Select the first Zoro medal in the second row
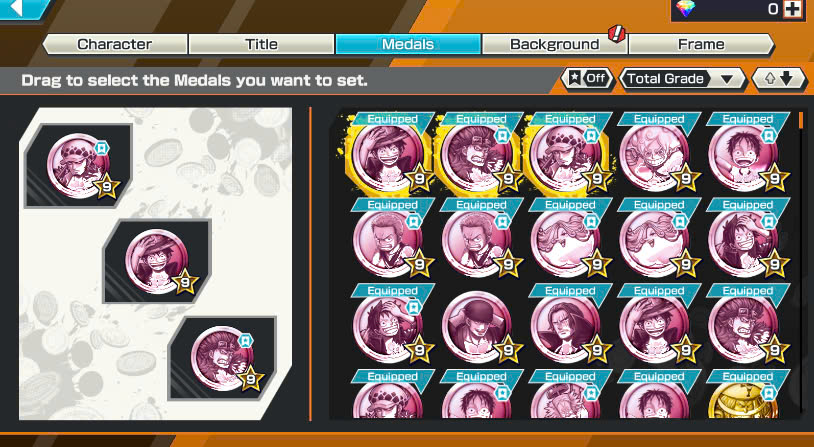Image resolution: width=814 pixels, height=447 pixels. 389,239
